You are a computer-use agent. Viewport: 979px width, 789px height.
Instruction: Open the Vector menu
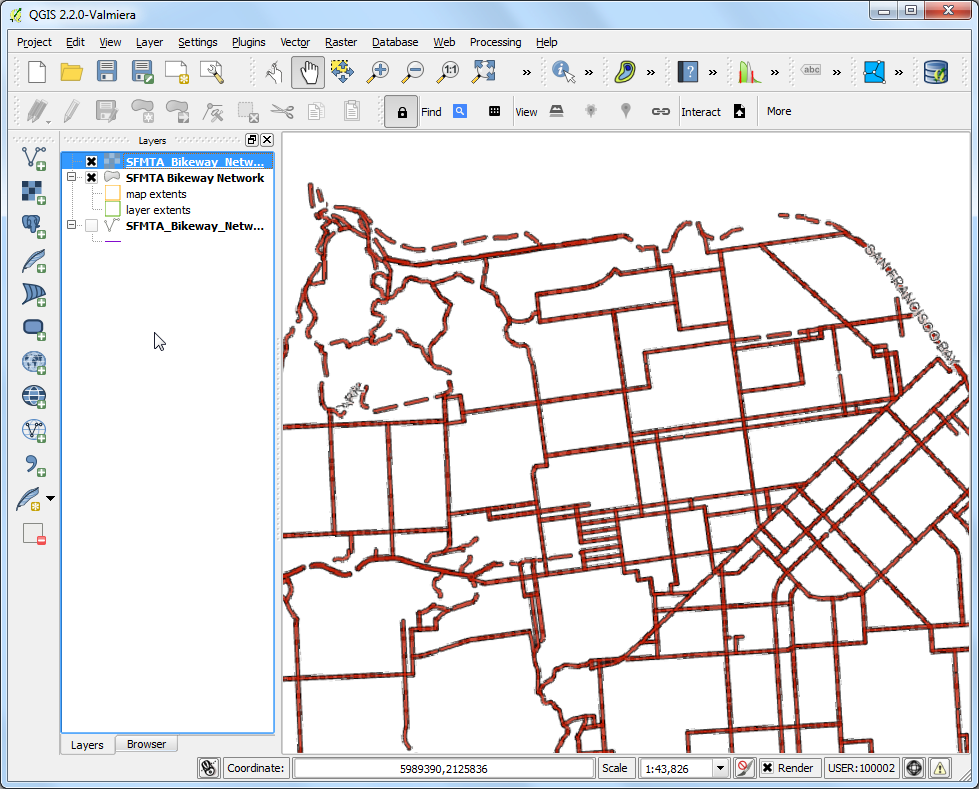(x=295, y=42)
